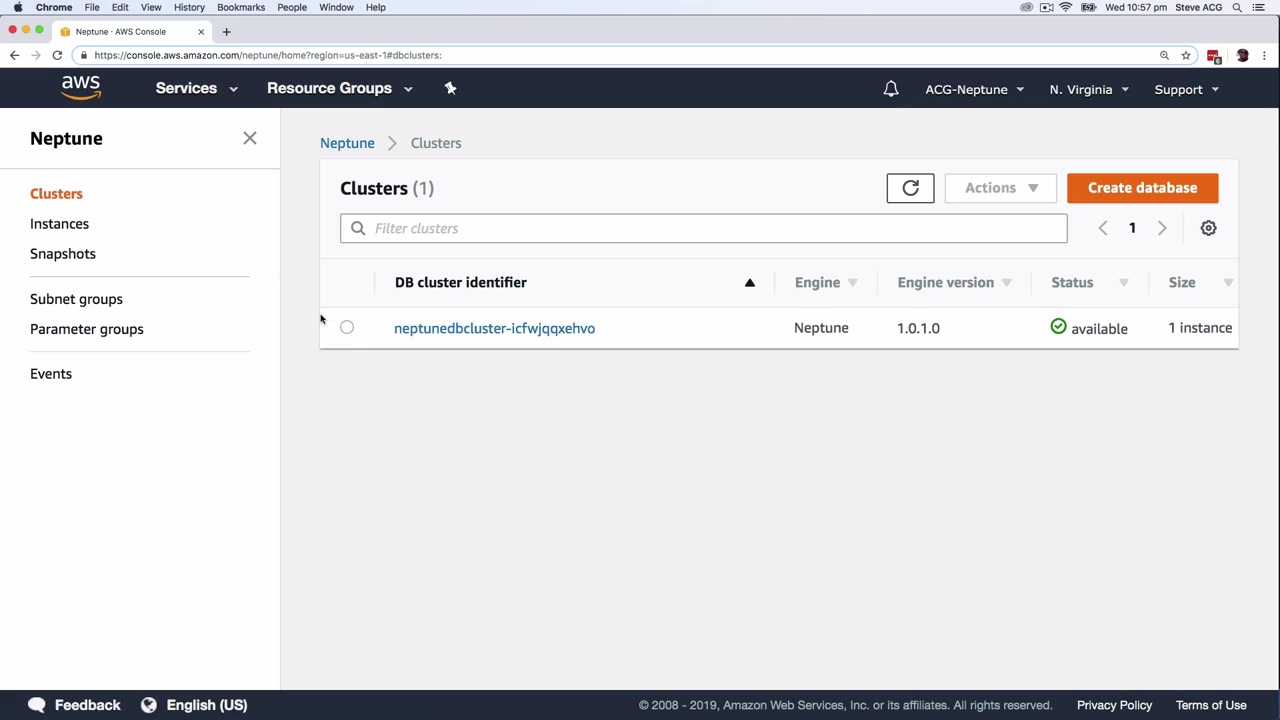Bookmark this page with the star icon
Viewport: 1280px width, 720px height.
click(x=1186, y=55)
